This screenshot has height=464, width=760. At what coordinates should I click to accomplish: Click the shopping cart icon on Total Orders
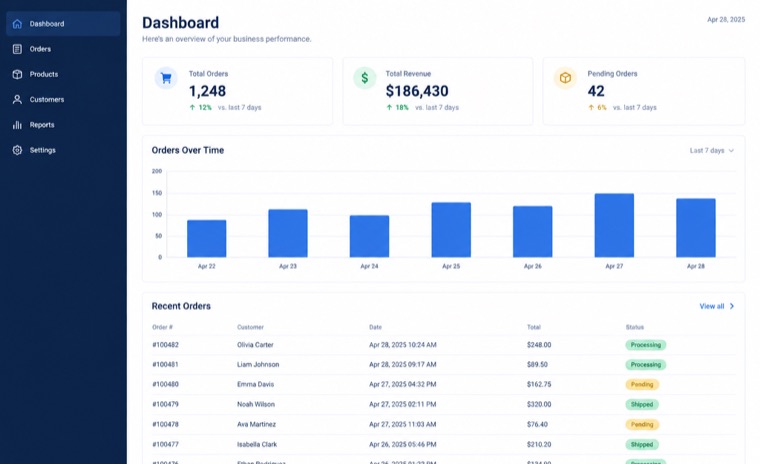(x=166, y=78)
